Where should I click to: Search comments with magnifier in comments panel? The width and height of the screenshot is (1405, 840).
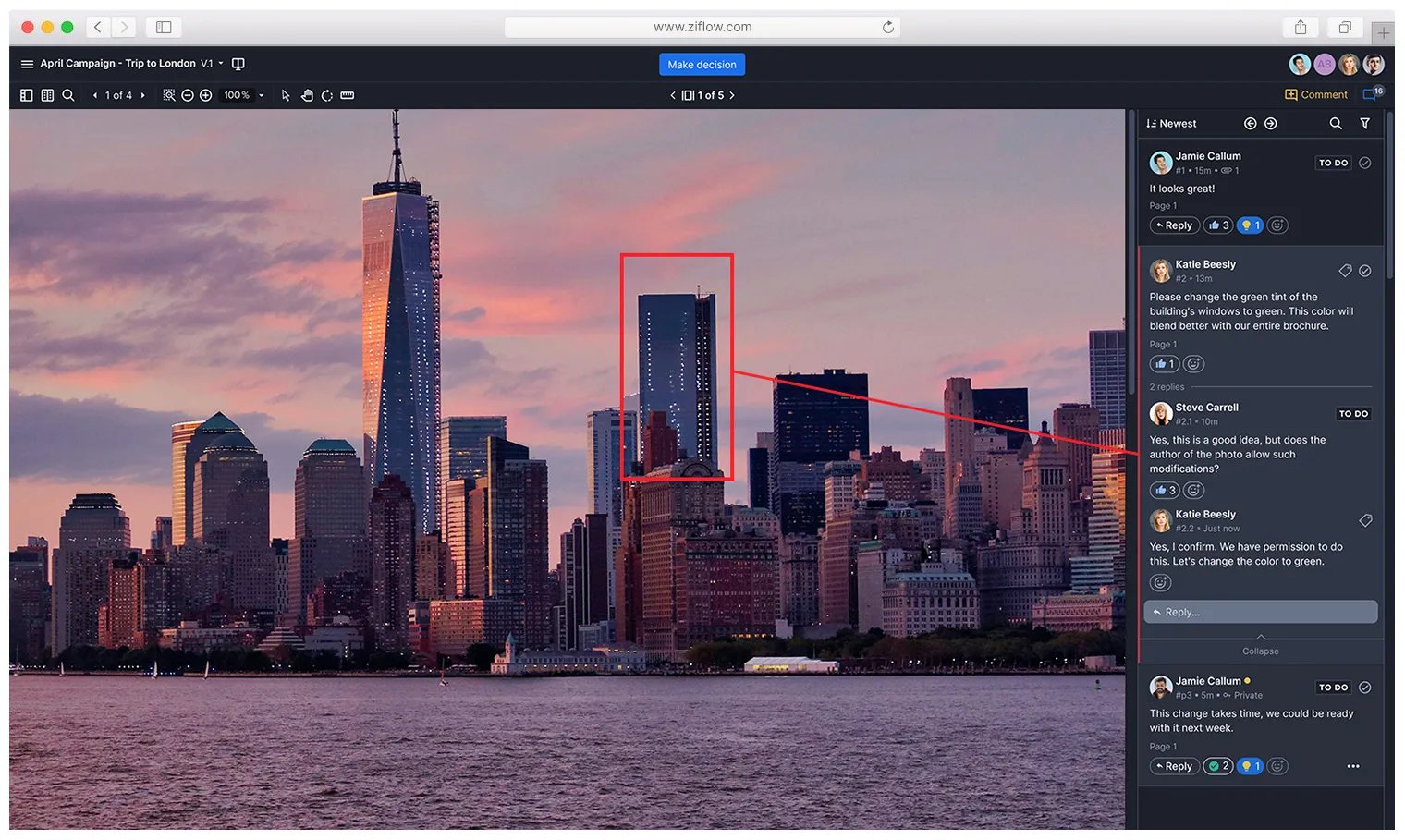click(x=1336, y=123)
